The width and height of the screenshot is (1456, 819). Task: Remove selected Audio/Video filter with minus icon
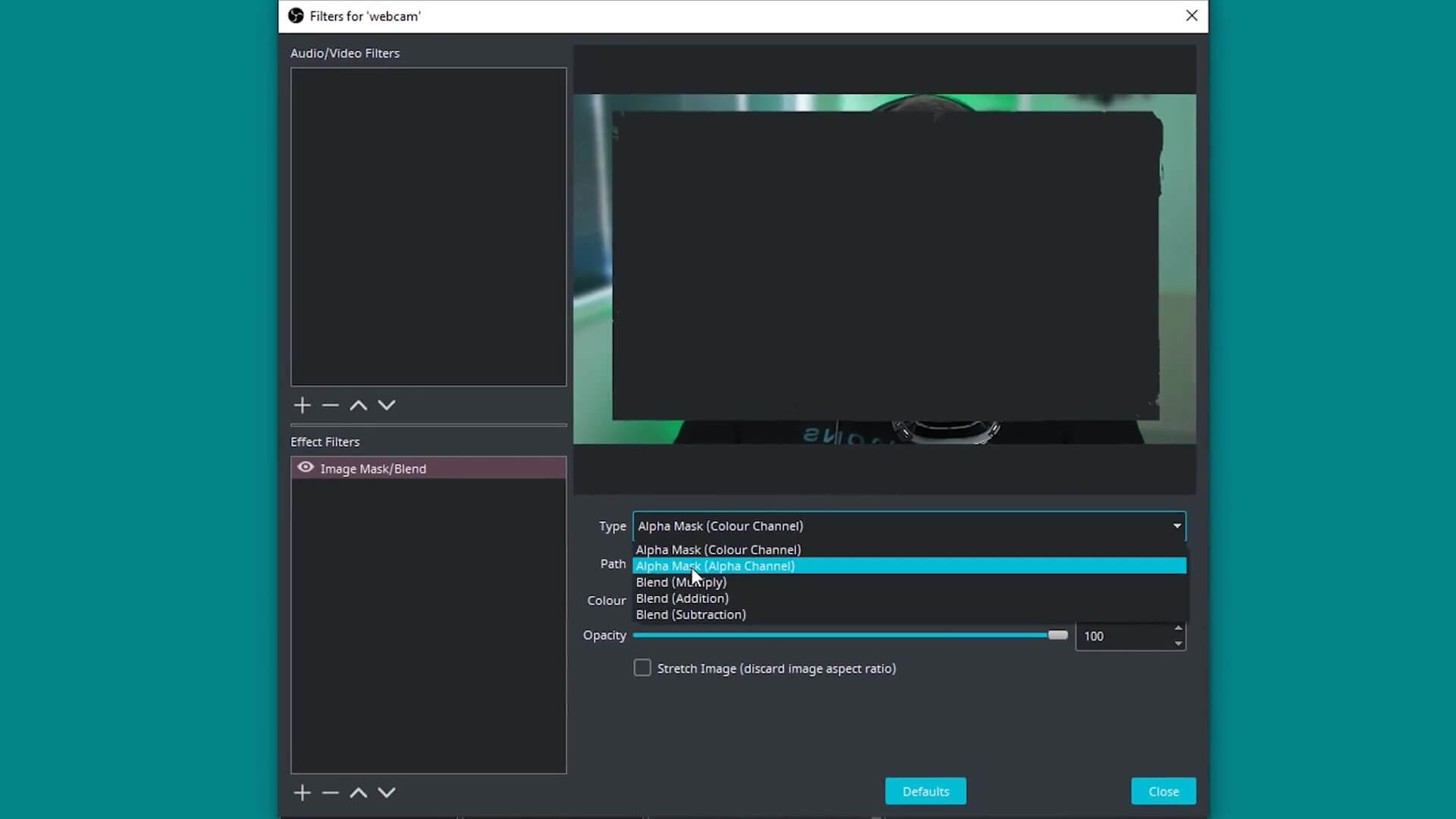pos(330,405)
